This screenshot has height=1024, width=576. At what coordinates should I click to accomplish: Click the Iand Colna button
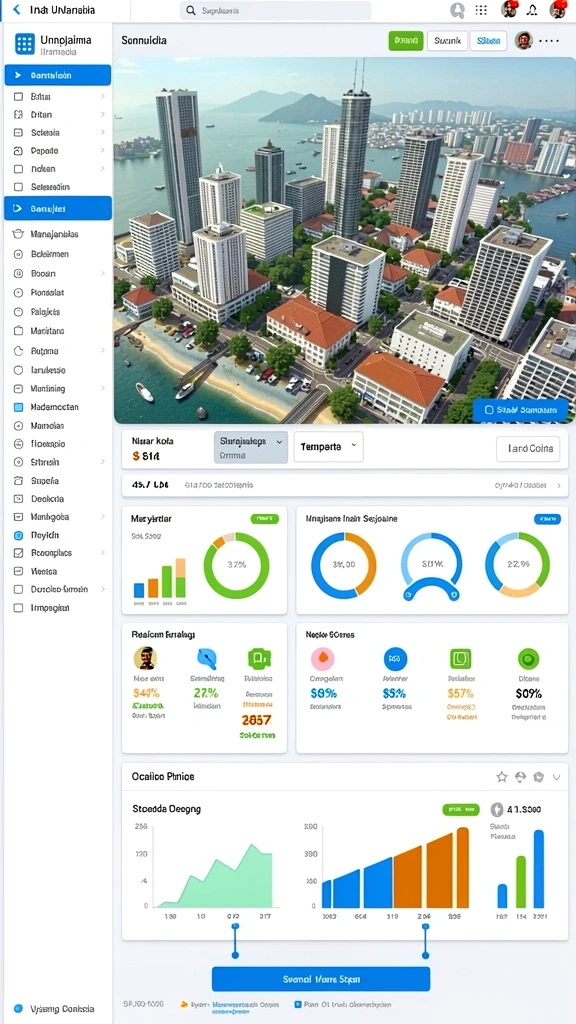pos(528,449)
